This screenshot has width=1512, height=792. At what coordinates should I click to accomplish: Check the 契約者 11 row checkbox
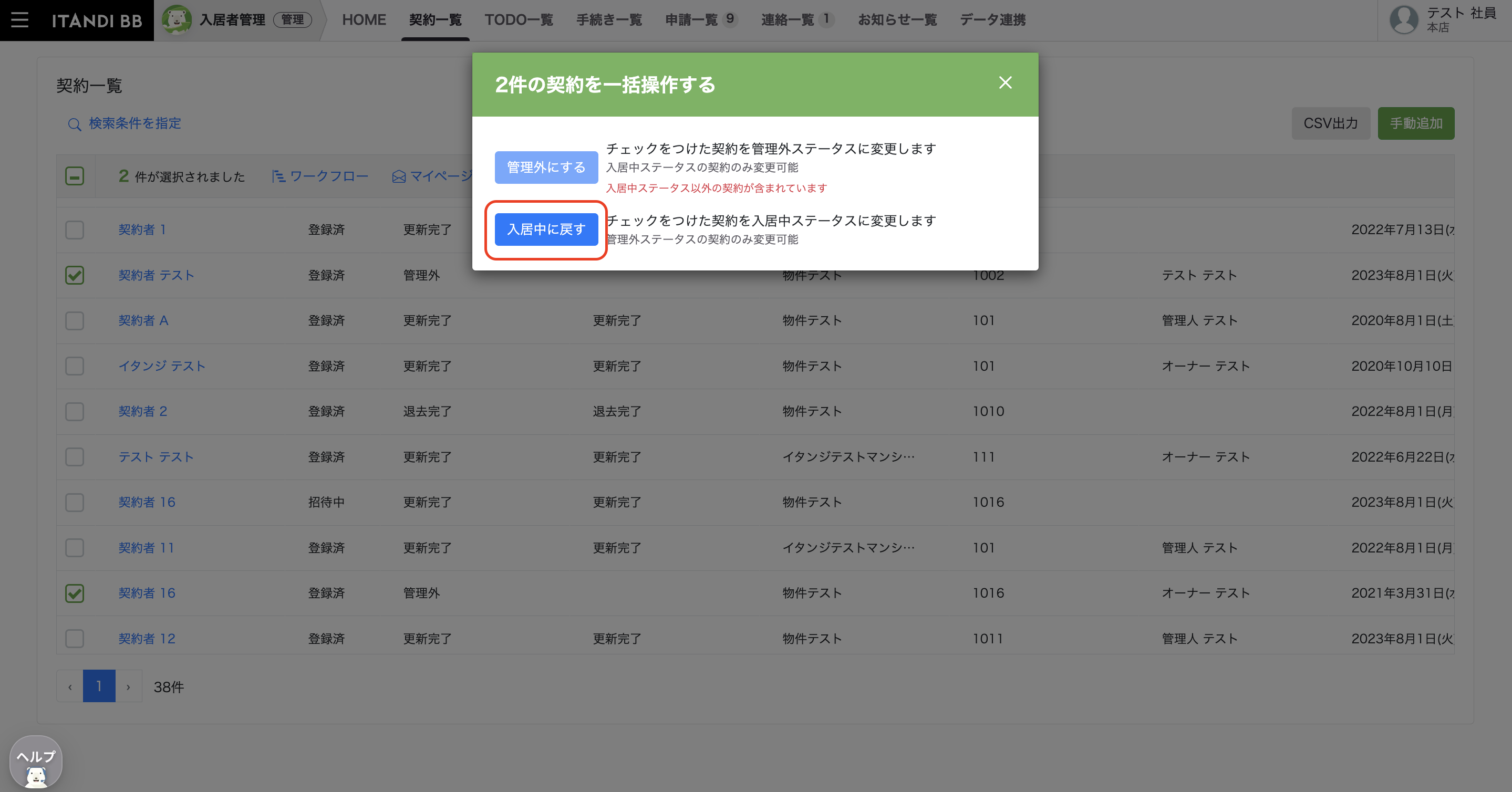tap(75, 548)
